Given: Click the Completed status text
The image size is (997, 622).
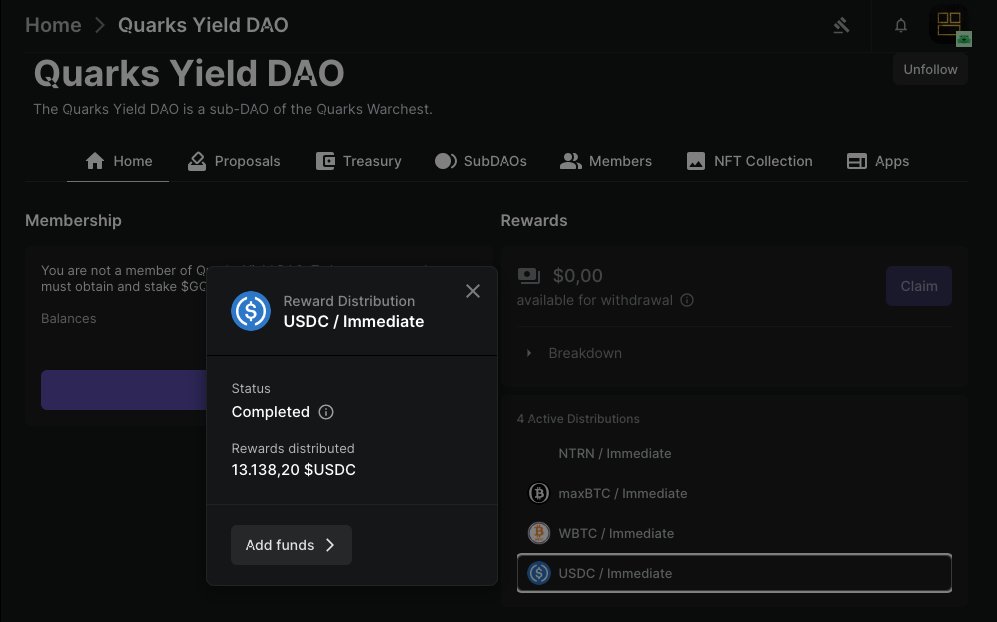Looking at the screenshot, I should tap(271, 412).
